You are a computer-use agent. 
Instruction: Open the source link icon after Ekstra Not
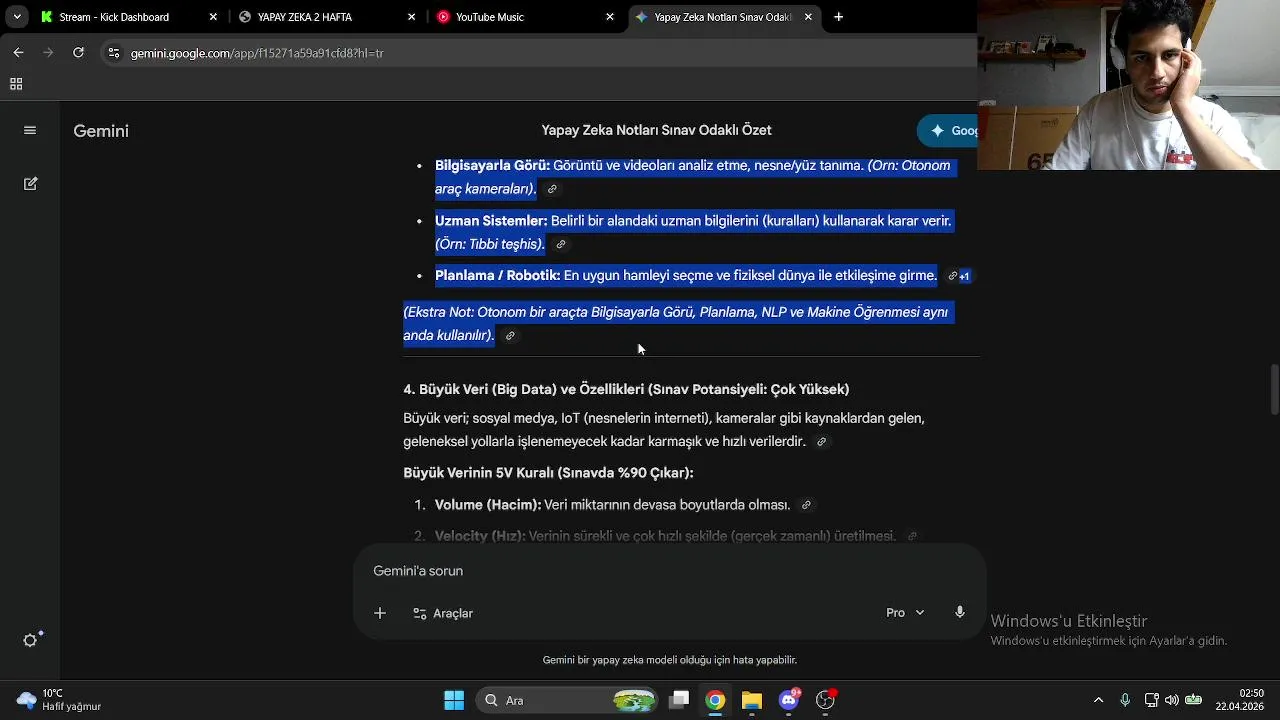tap(510, 336)
